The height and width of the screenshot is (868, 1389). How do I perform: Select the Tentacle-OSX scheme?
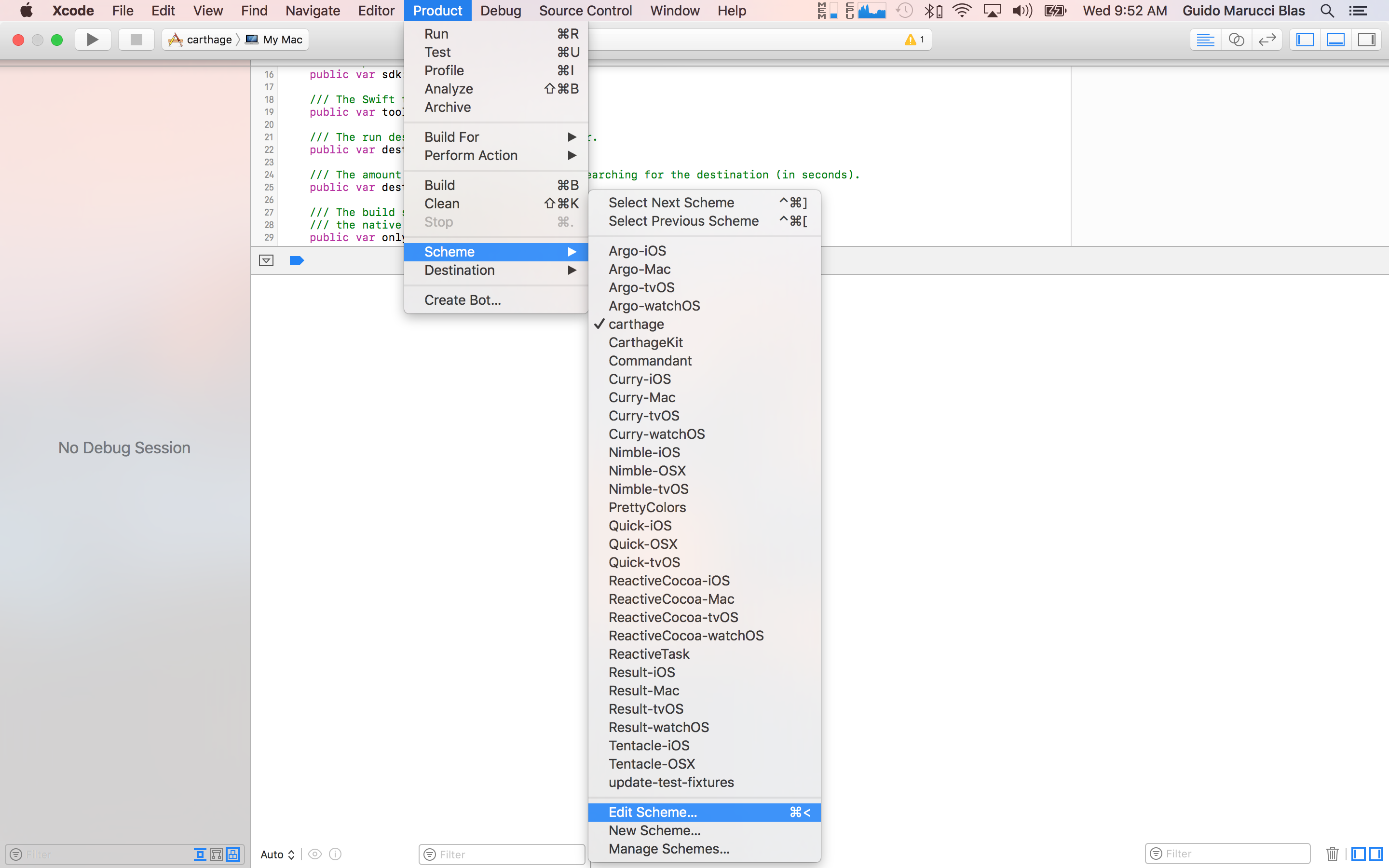(704, 764)
